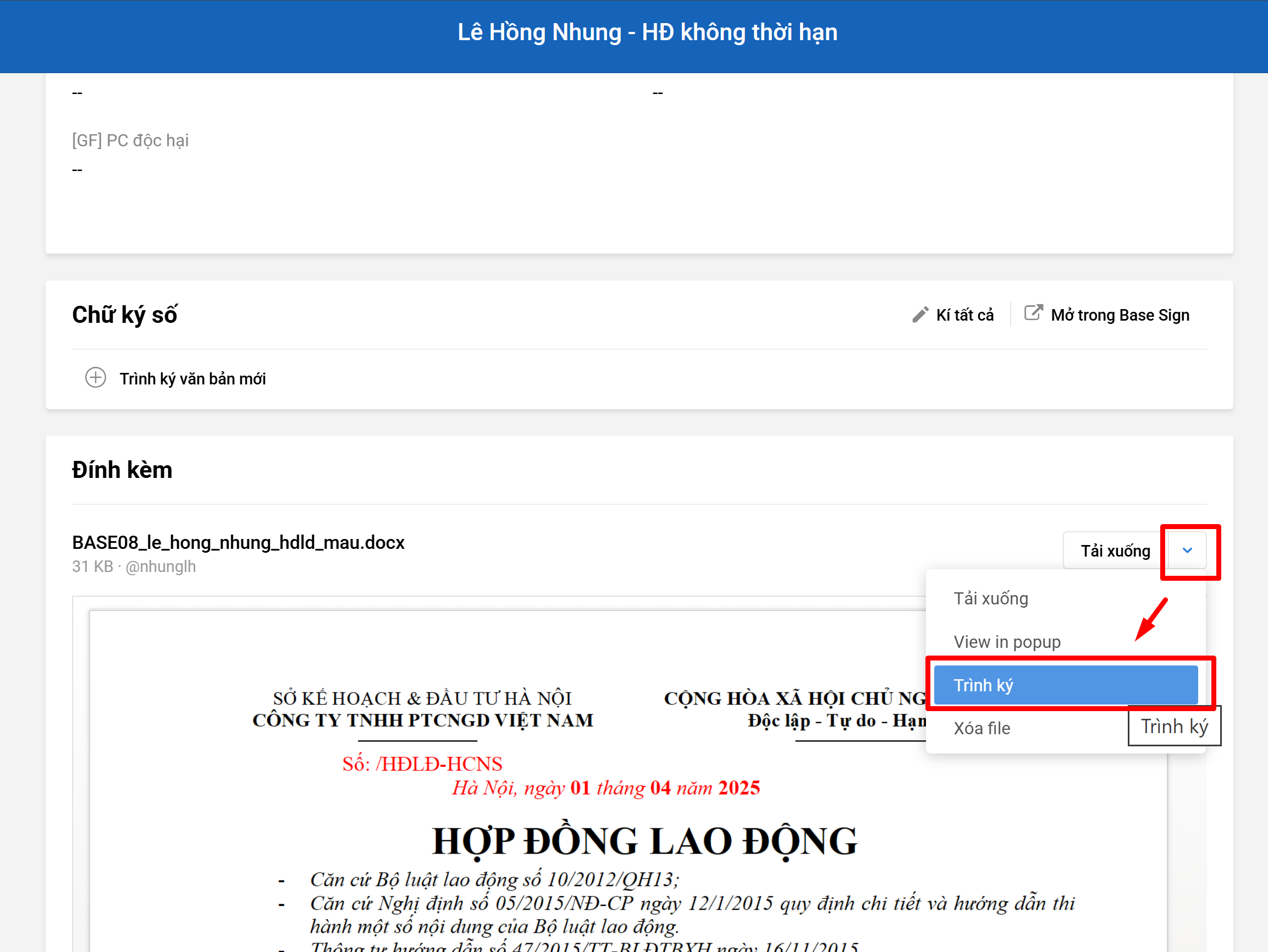Expand the chevron next to Tải xuống
The height and width of the screenshot is (952, 1268).
point(1187,551)
